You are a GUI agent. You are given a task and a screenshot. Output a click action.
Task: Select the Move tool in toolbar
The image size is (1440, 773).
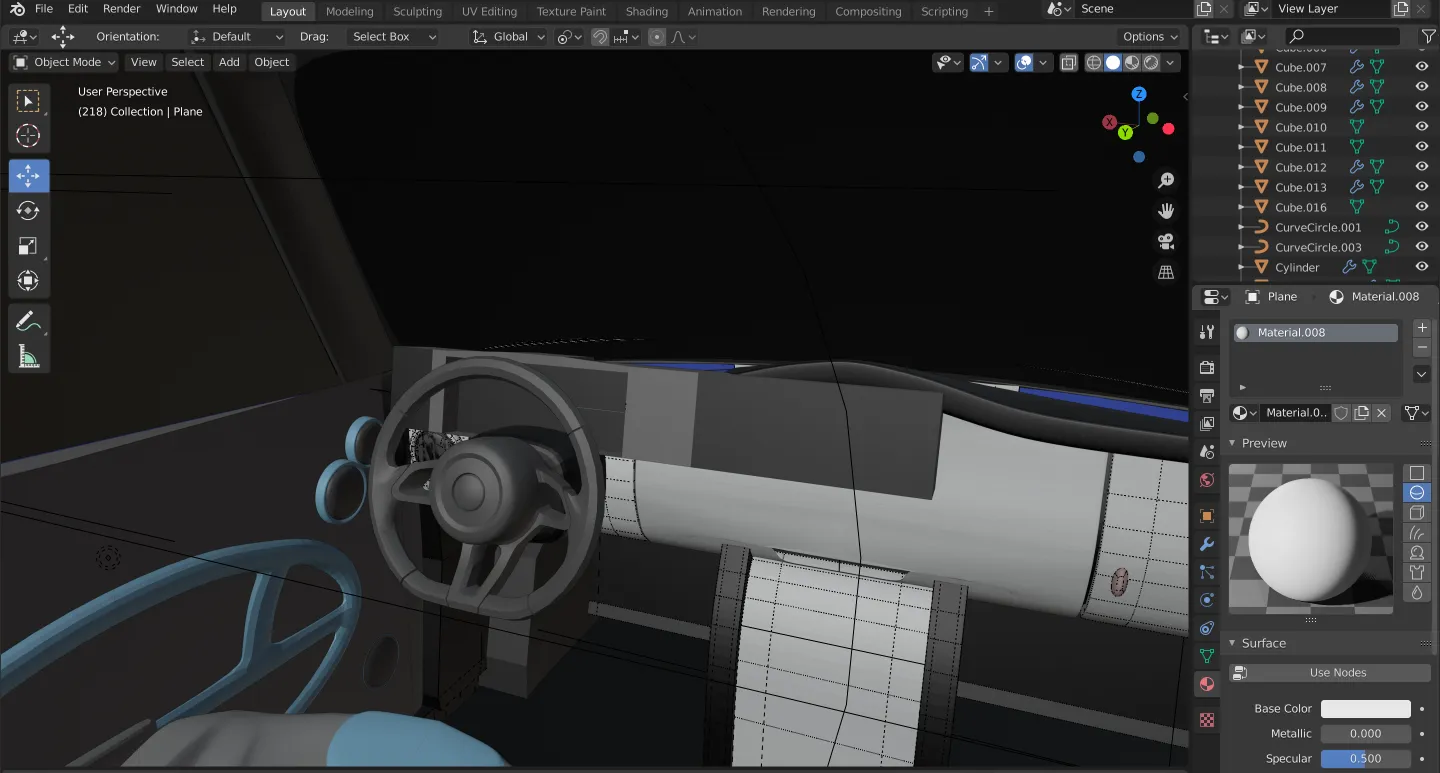[x=29, y=176]
